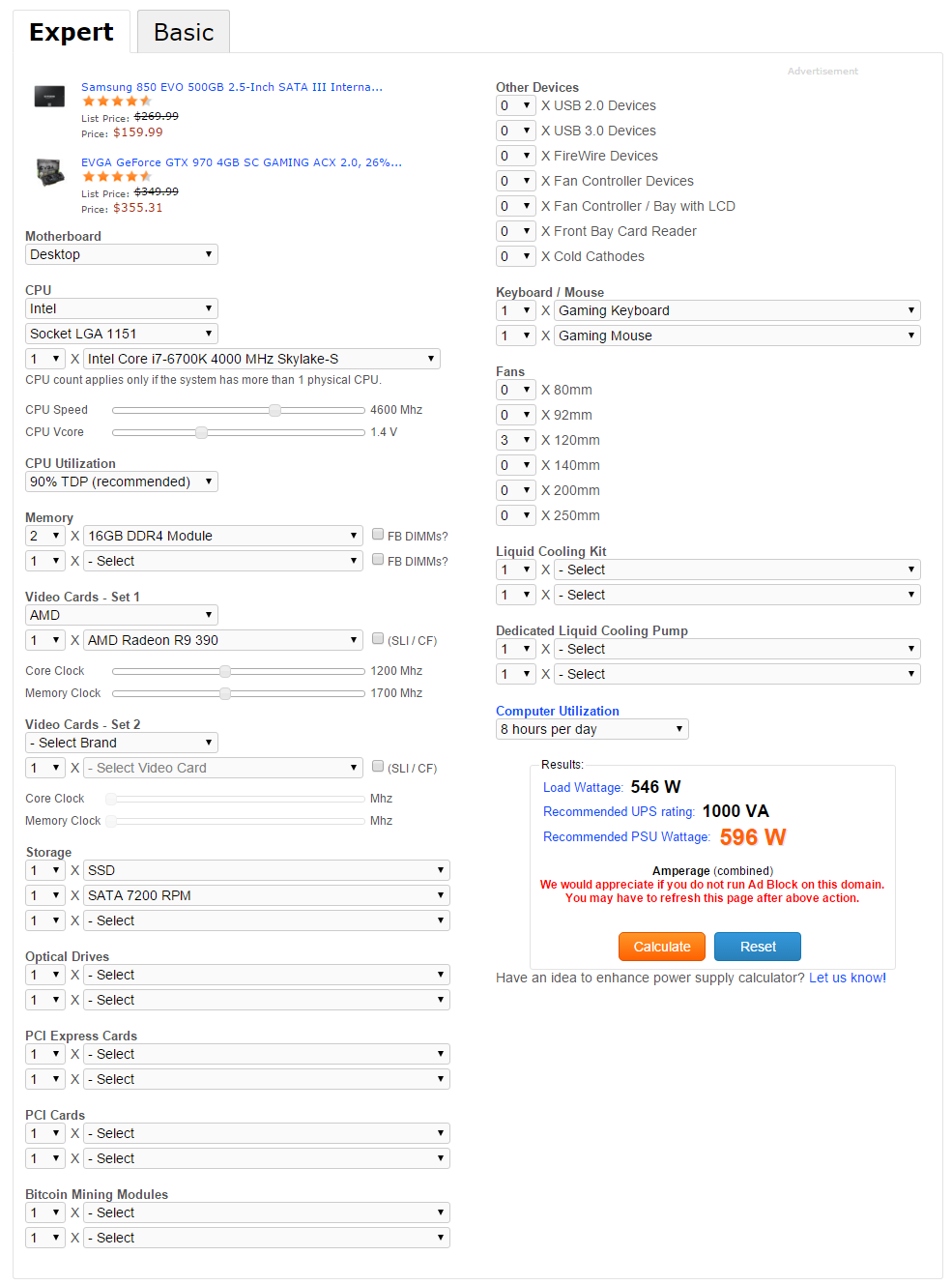This screenshot has height=1285, width=952.
Task: Open the Motherboard type dropdown
Action: click(x=122, y=254)
